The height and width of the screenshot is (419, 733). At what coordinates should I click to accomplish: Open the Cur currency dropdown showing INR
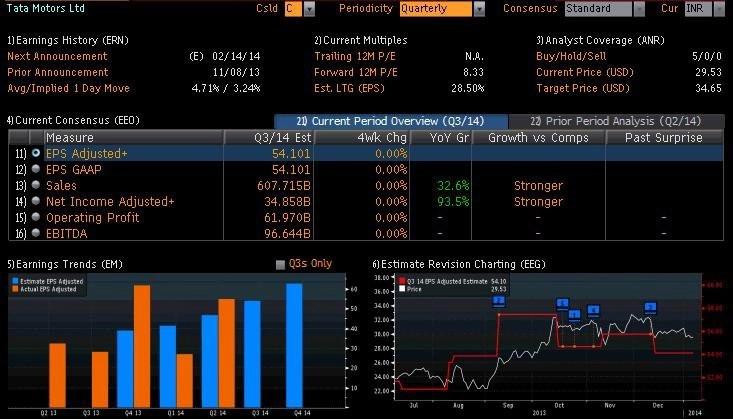tap(704, 9)
